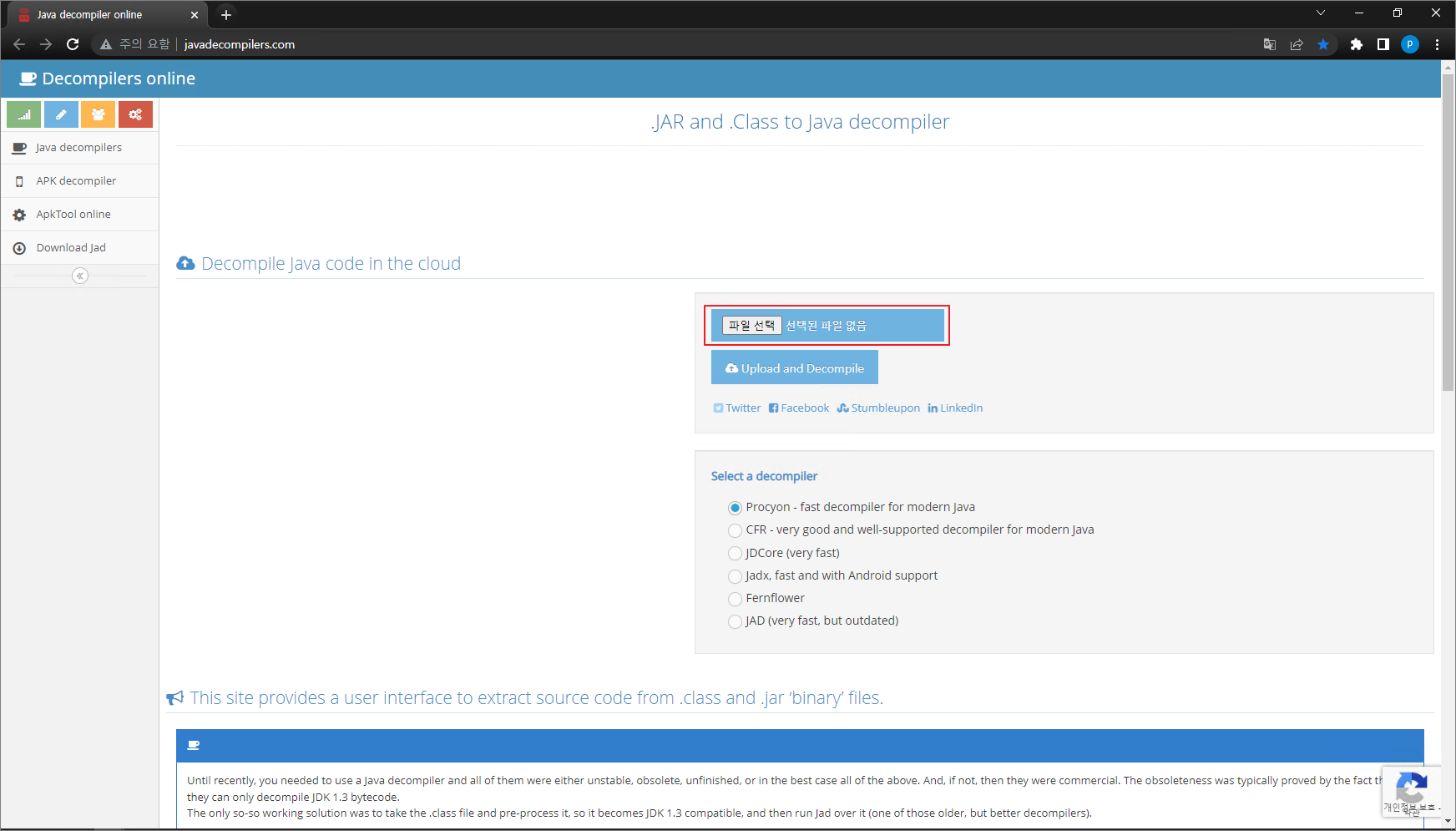Image resolution: width=1456 pixels, height=831 pixels.
Task: Click the 파일 선택 file chooser button
Action: pyautogui.click(x=751, y=326)
